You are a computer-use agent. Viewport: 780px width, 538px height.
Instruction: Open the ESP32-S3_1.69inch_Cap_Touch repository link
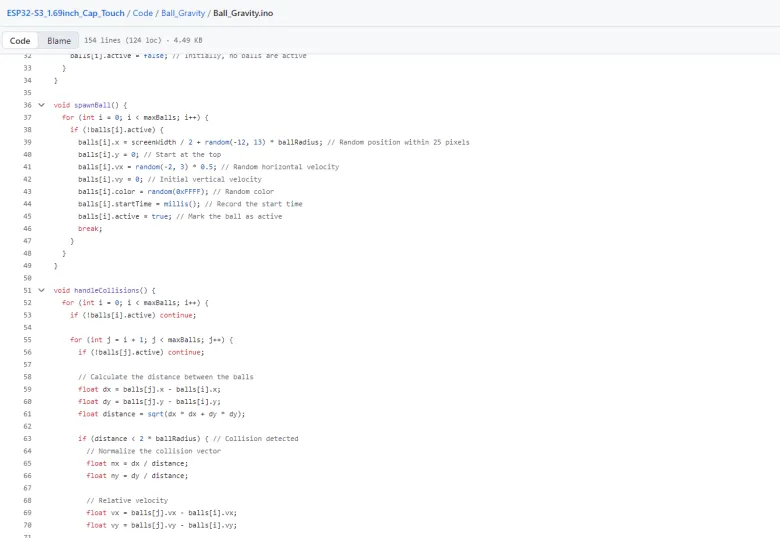[64, 13]
